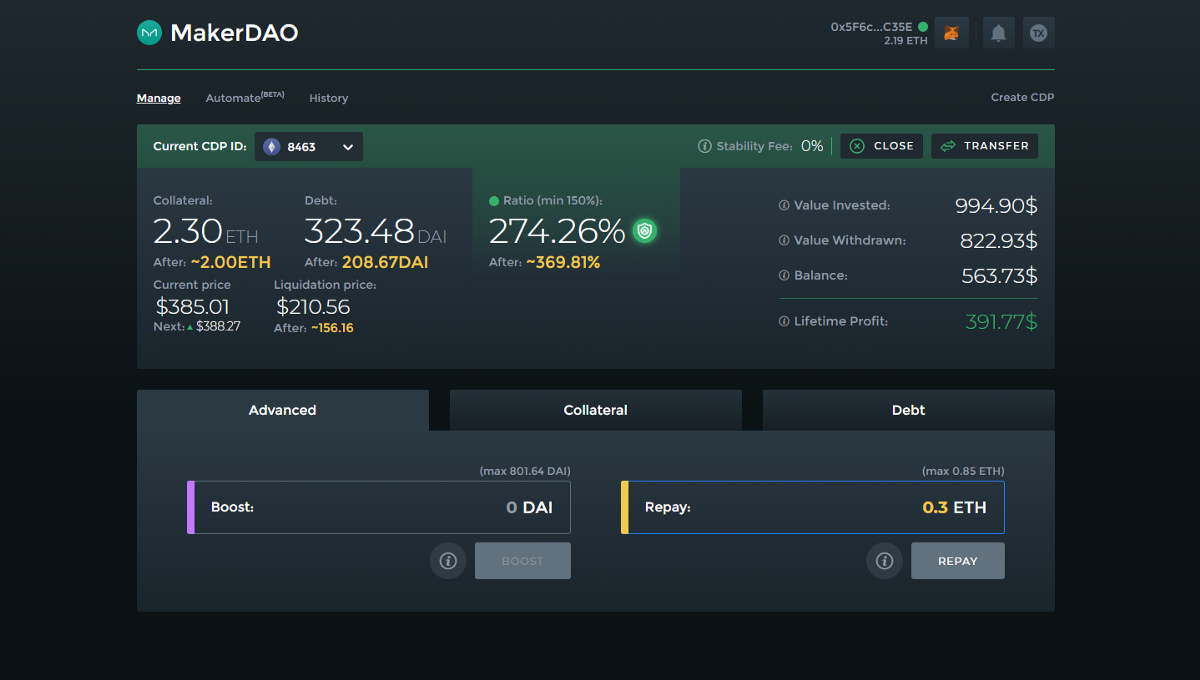The image size is (1200, 680).
Task: Click the wallet address 0x5F6c...C35E
Action: (x=872, y=27)
